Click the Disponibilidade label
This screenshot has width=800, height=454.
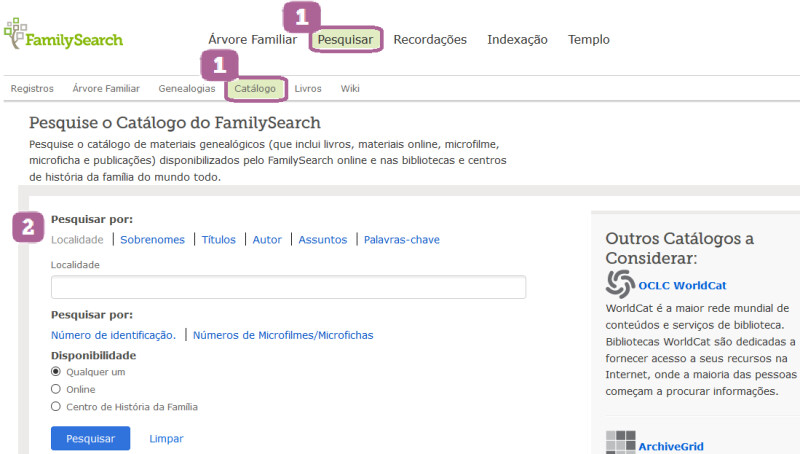(x=93, y=356)
